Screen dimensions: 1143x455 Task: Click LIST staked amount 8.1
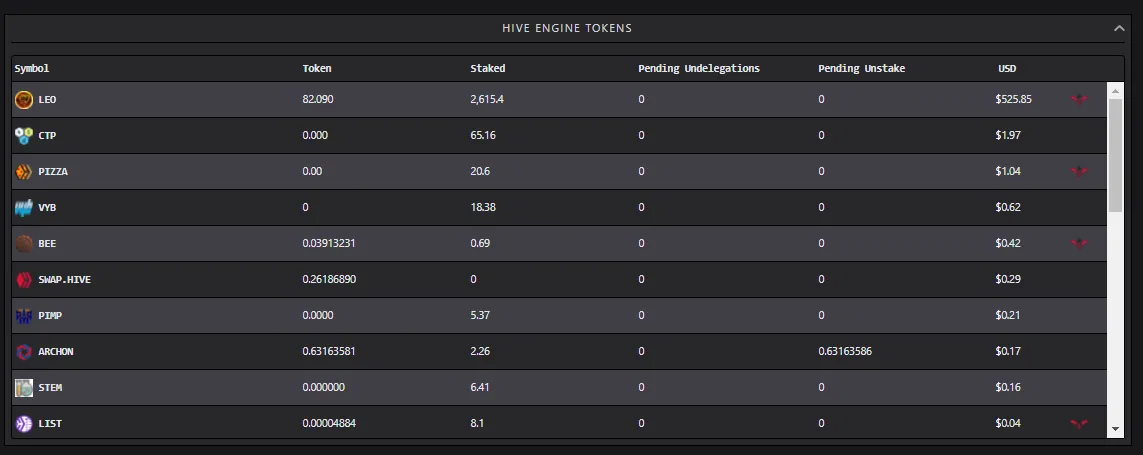coord(477,423)
